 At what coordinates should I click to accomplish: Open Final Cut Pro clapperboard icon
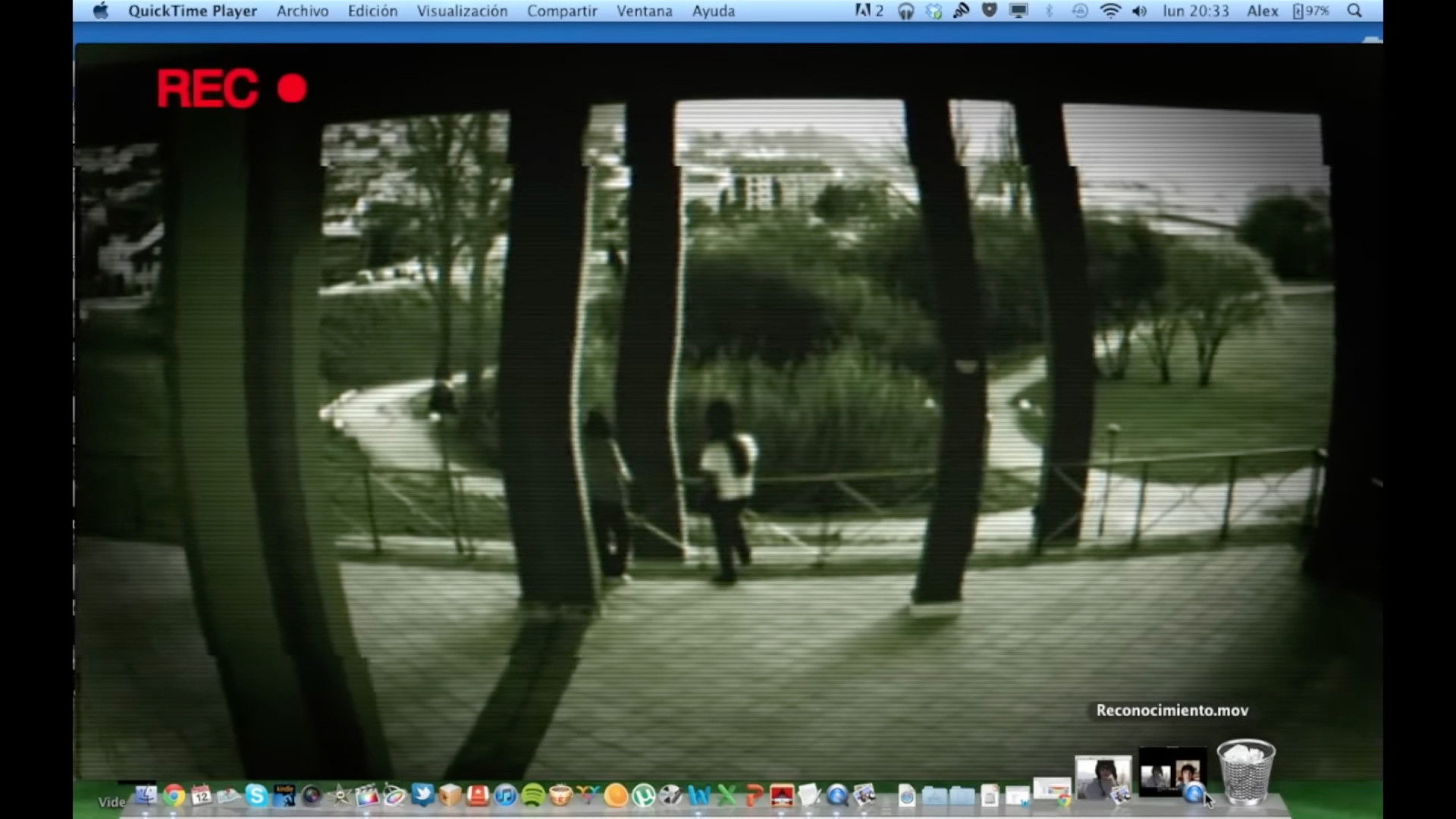pos(367,795)
